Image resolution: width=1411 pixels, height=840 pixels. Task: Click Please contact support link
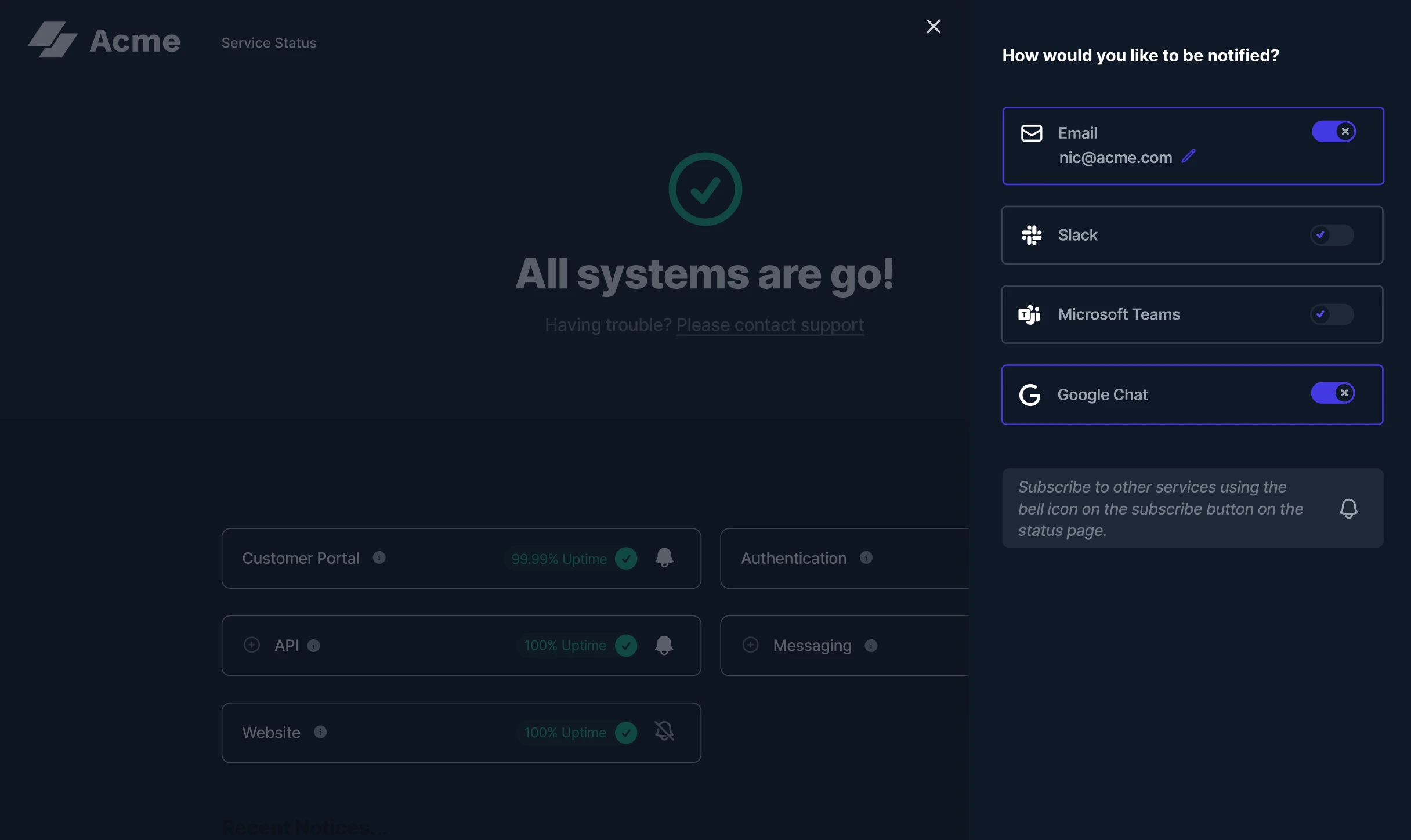point(770,323)
